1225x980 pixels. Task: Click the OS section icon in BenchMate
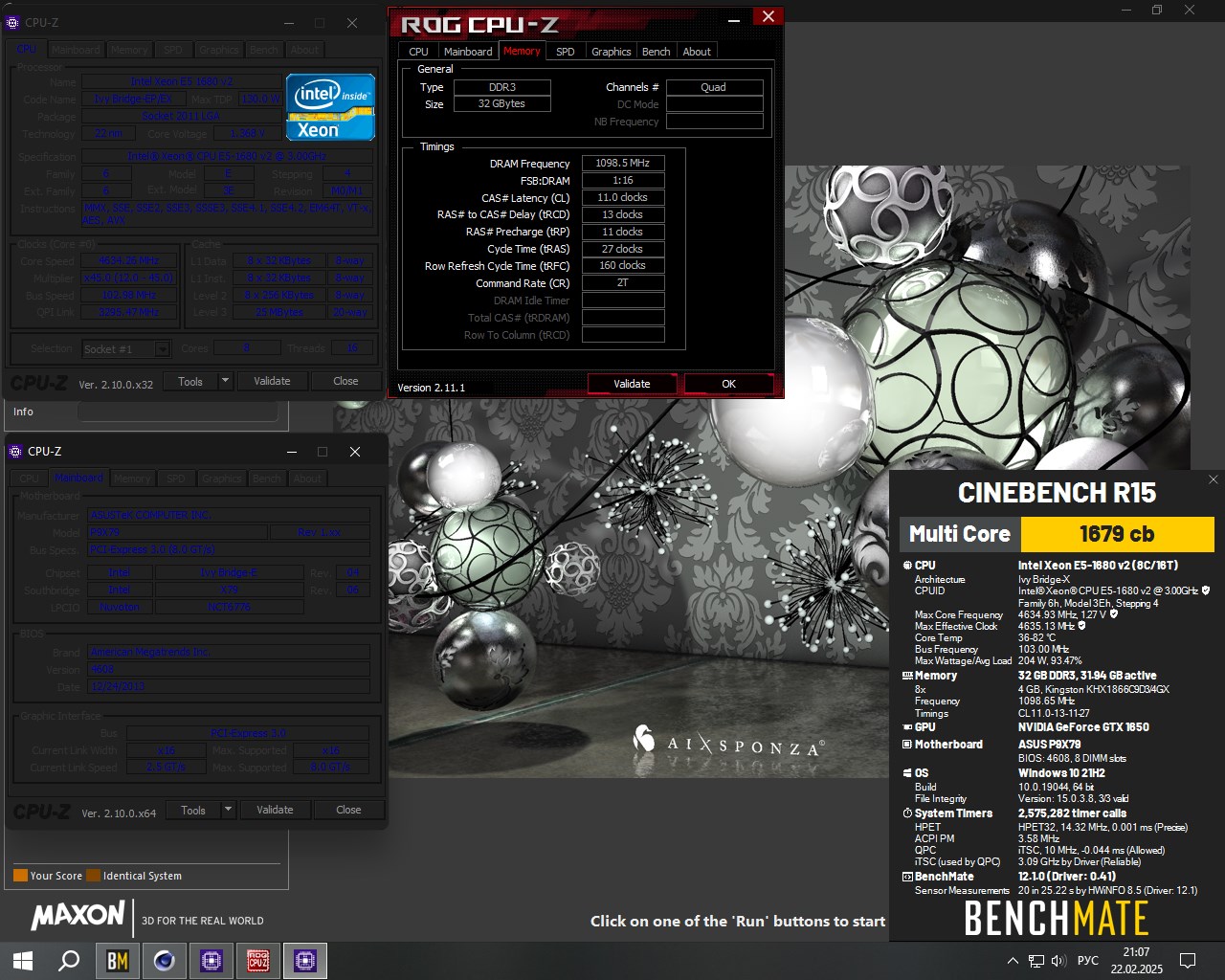(x=907, y=773)
